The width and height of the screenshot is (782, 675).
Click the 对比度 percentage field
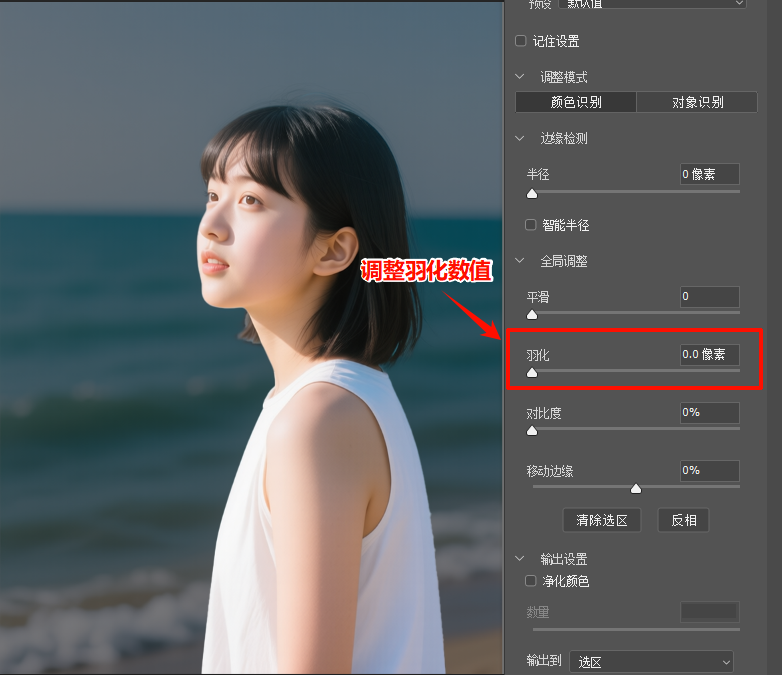click(x=710, y=413)
